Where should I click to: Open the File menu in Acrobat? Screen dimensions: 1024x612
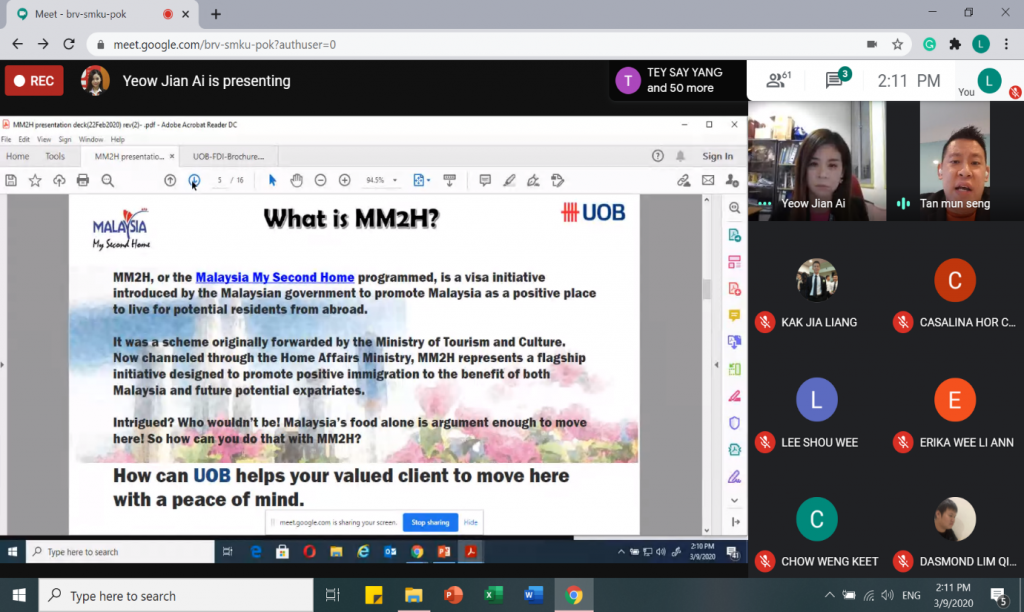(x=6, y=139)
